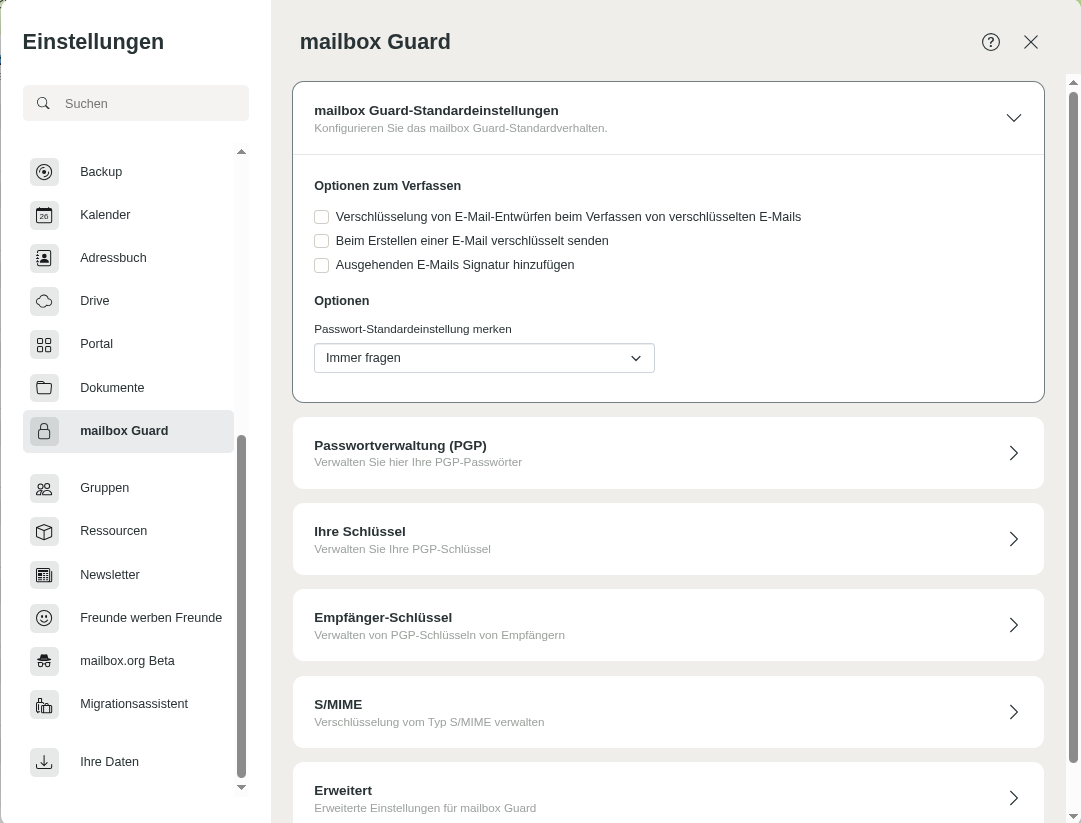
Task: Expand Passwortverwaltung (PGP) section
Action: coord(668,453)
